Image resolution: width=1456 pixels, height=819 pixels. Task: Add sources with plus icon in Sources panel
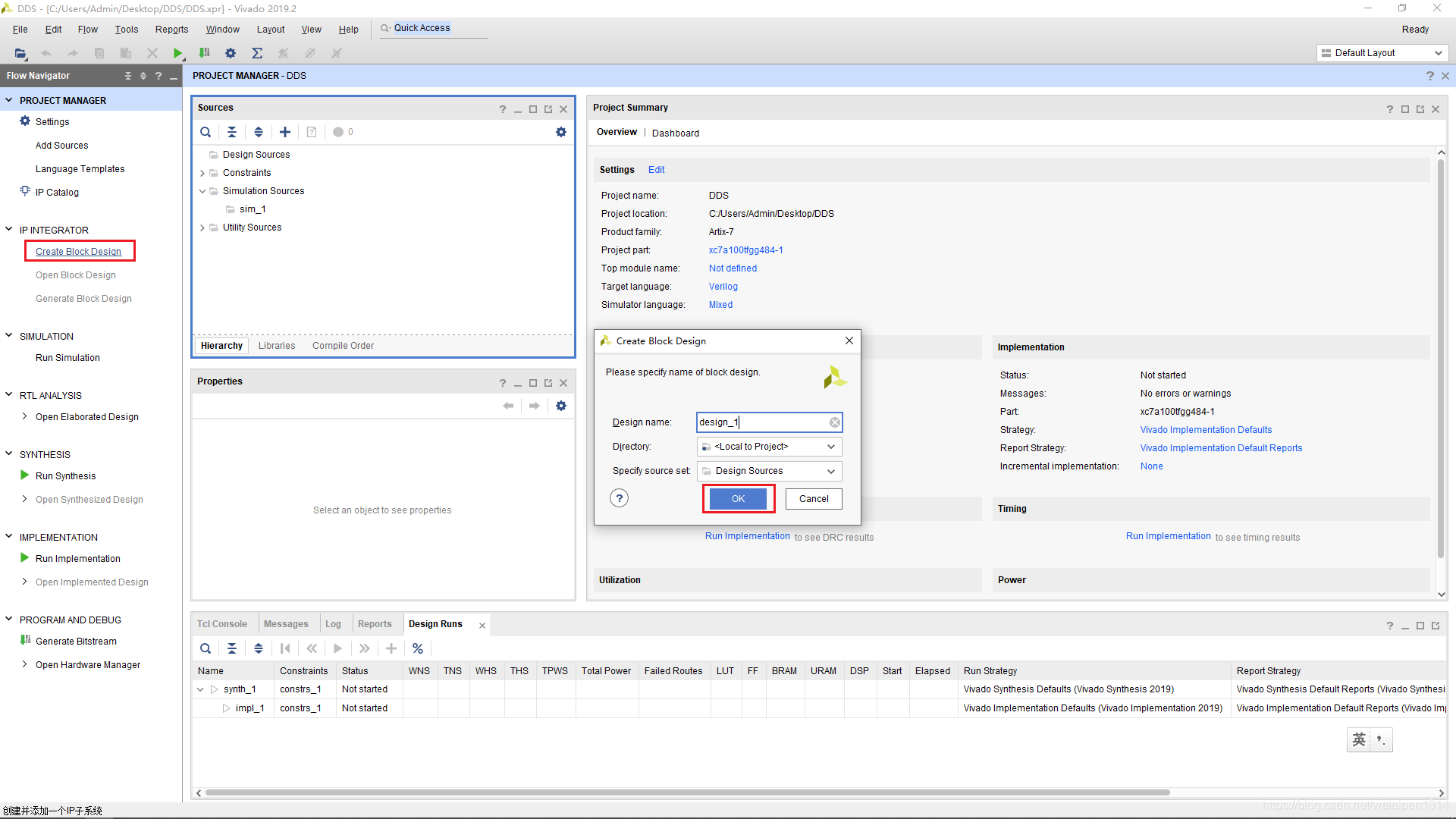coord(285,132)
